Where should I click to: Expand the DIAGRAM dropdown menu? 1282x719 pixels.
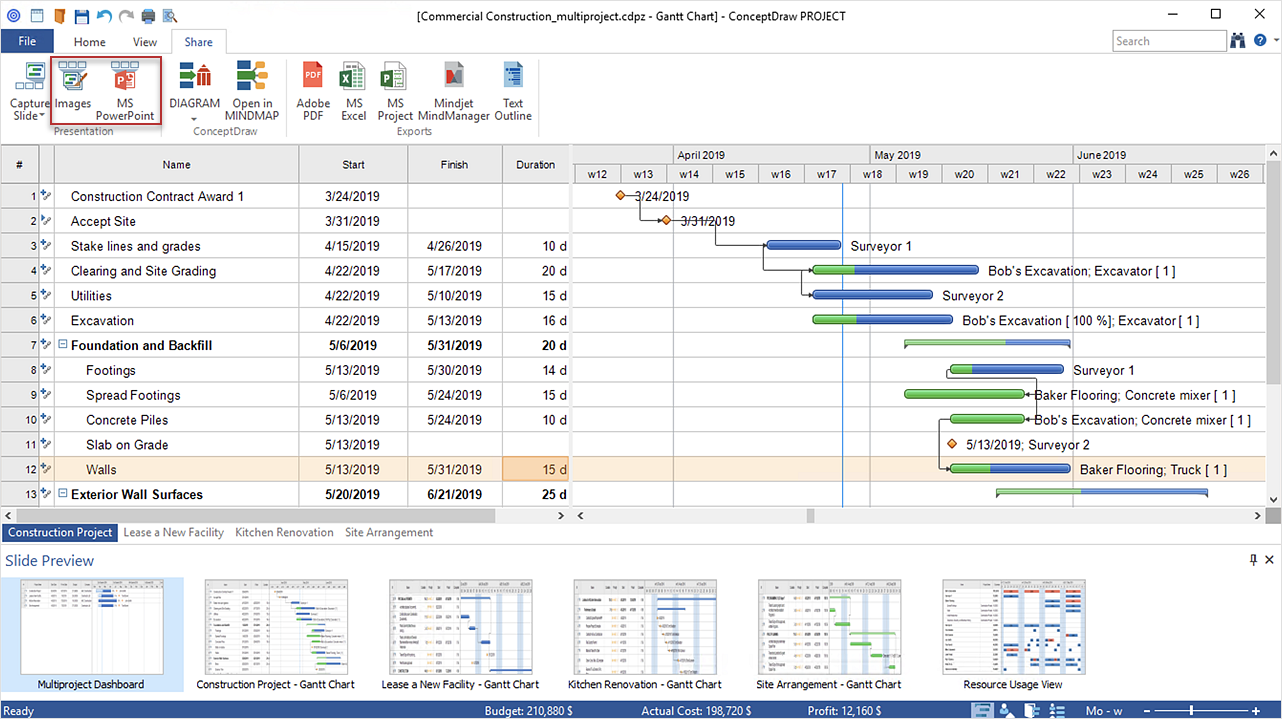[194, 118]
